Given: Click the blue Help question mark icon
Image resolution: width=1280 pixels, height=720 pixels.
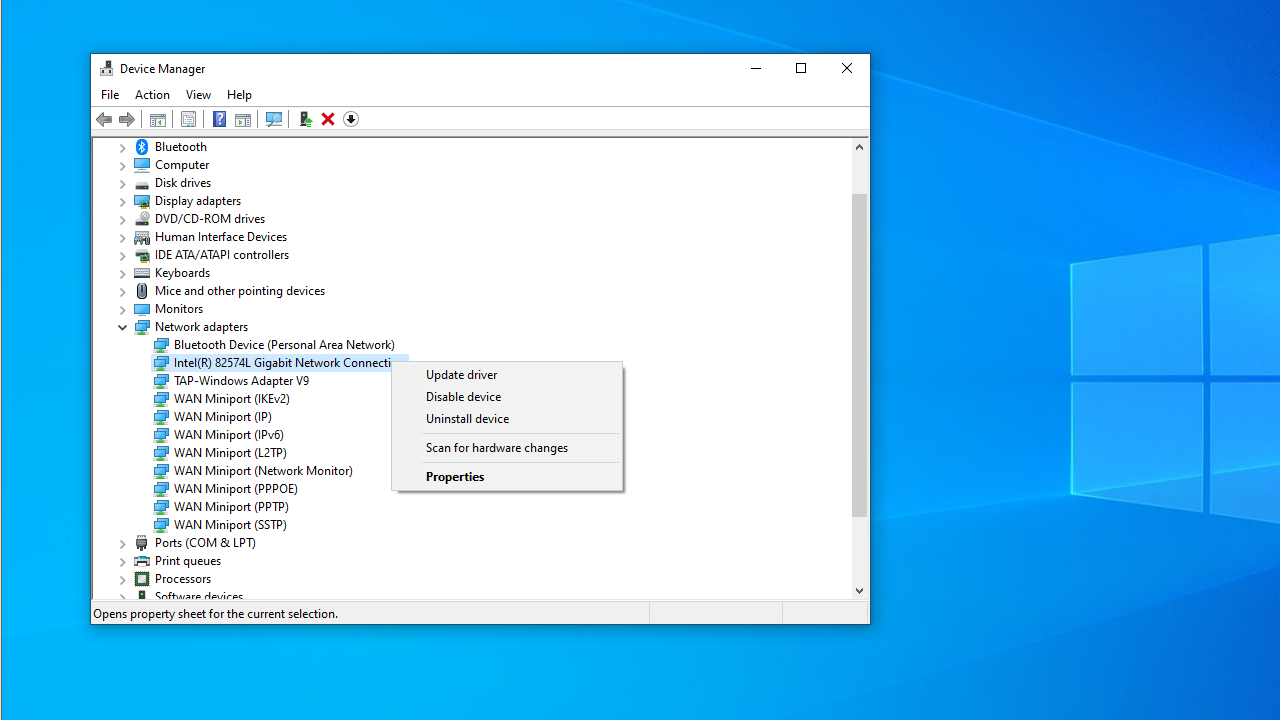Looking at the screenshot, I should coord(219,119).
